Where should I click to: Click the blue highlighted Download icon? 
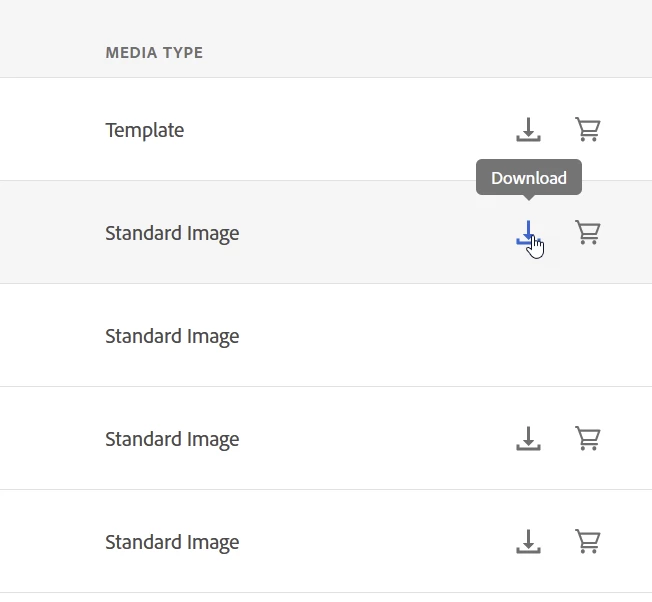tap(527, 233)
